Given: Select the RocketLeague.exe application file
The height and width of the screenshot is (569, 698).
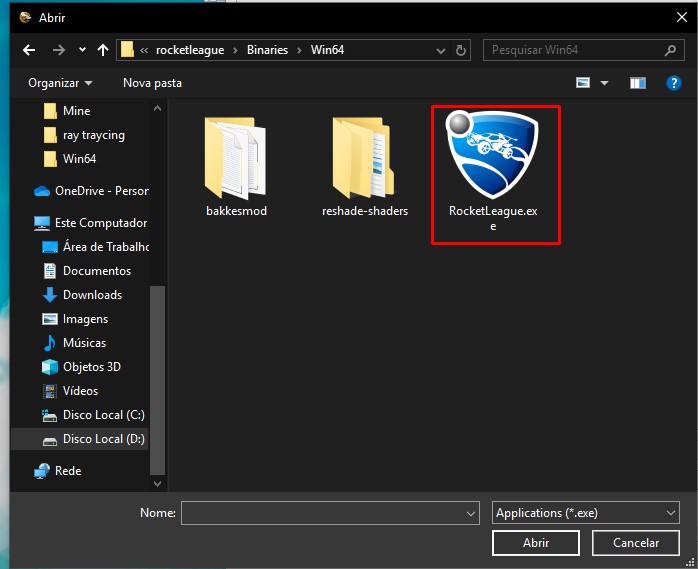Looking at the screenshot, I should point(493,171).
